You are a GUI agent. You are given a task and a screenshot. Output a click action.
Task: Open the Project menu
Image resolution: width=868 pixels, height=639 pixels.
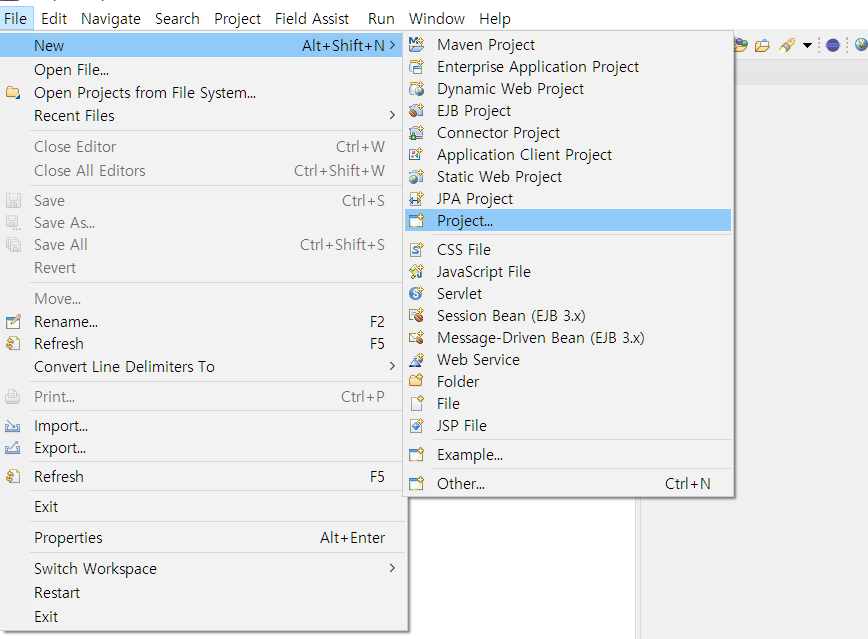pos(237,18)
